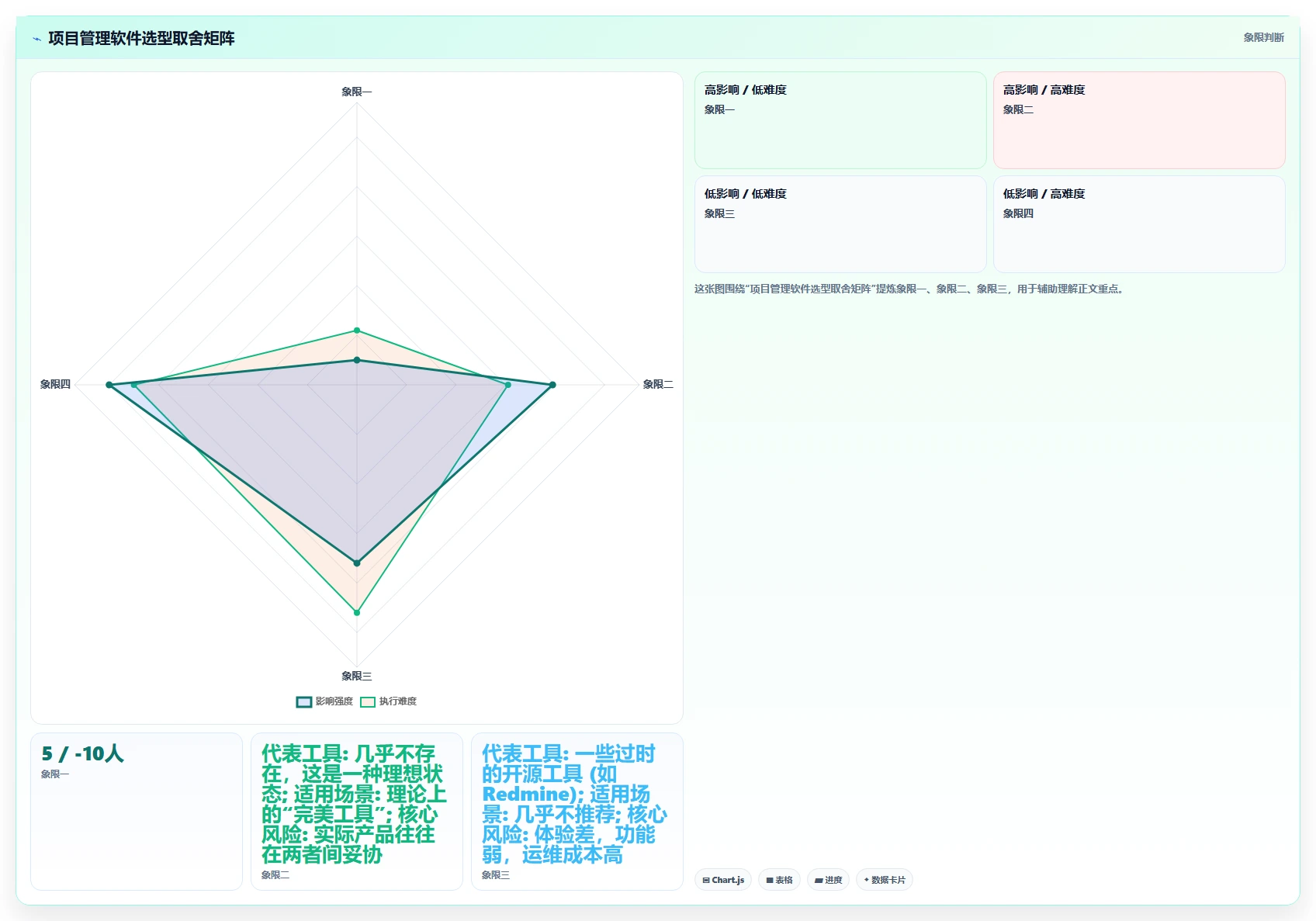The width and height of the screenshot is (1316, 921).
Task: Click the 表格 chip
Action: [779, 880]
